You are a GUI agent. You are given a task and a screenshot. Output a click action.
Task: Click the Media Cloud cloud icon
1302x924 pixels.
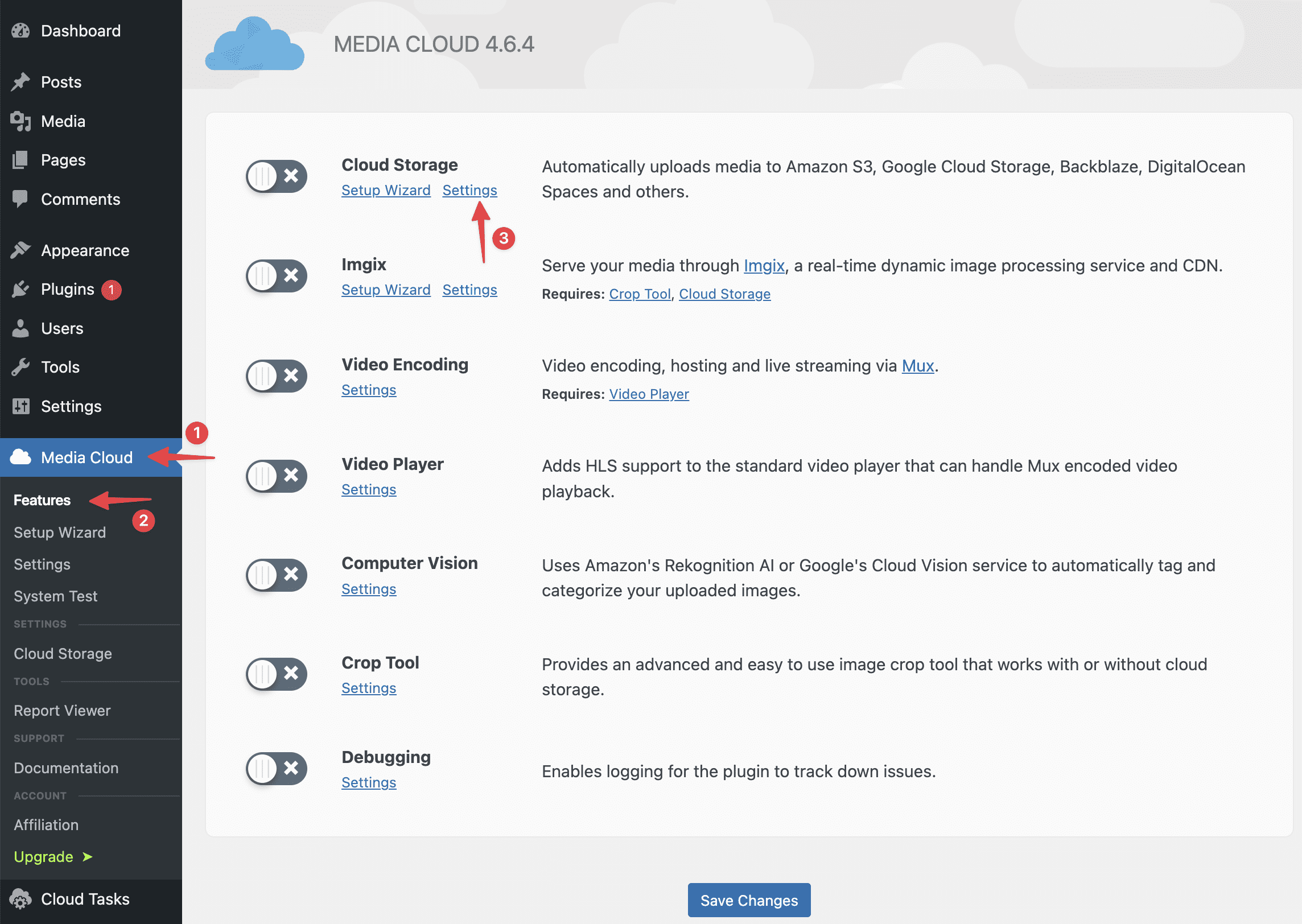point(22,457)
